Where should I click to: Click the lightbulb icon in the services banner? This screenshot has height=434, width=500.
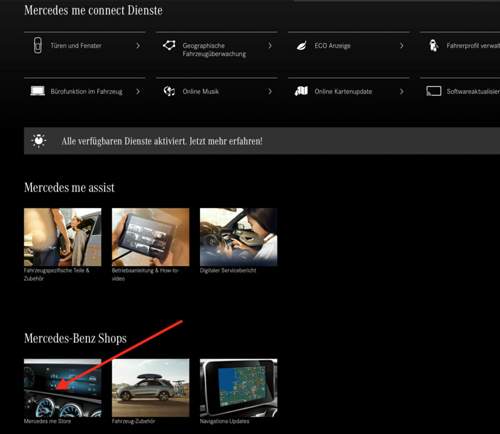coord(39,141)
